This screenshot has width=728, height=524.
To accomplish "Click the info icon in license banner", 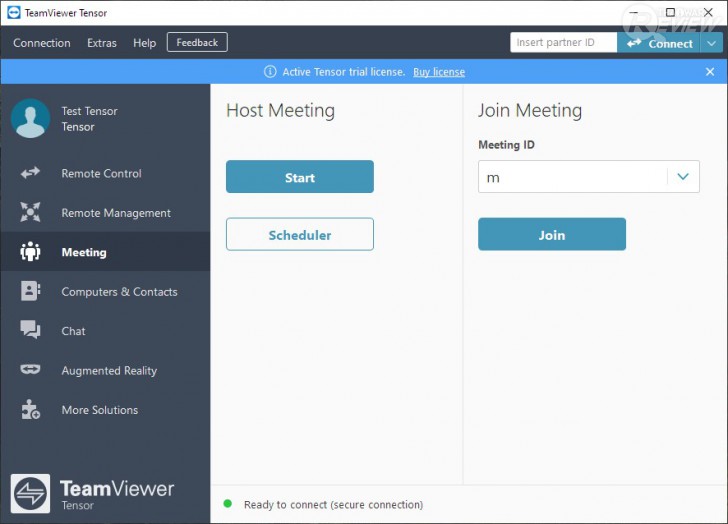I will tap(270, 71).
